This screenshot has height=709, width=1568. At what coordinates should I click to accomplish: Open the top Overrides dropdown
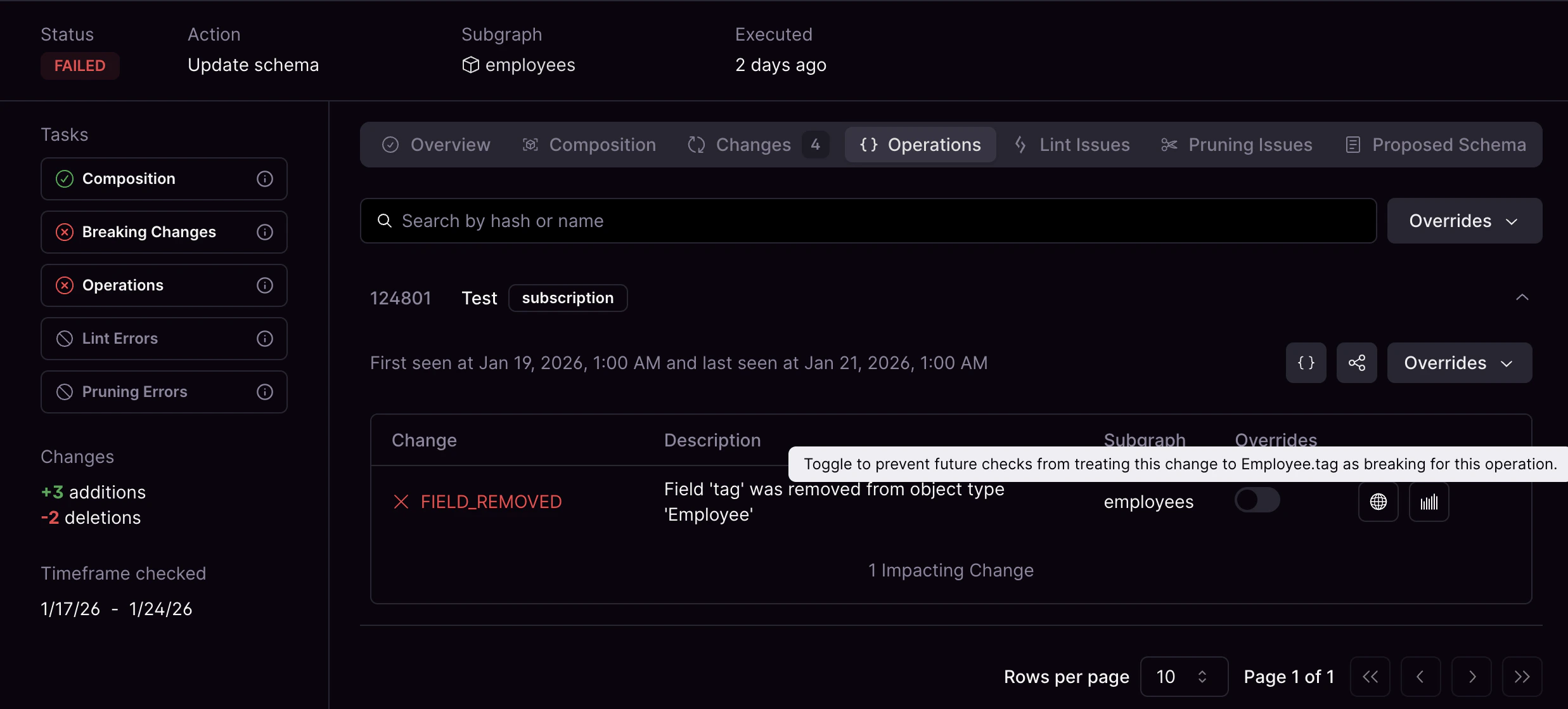click(x=1464, y=220)
